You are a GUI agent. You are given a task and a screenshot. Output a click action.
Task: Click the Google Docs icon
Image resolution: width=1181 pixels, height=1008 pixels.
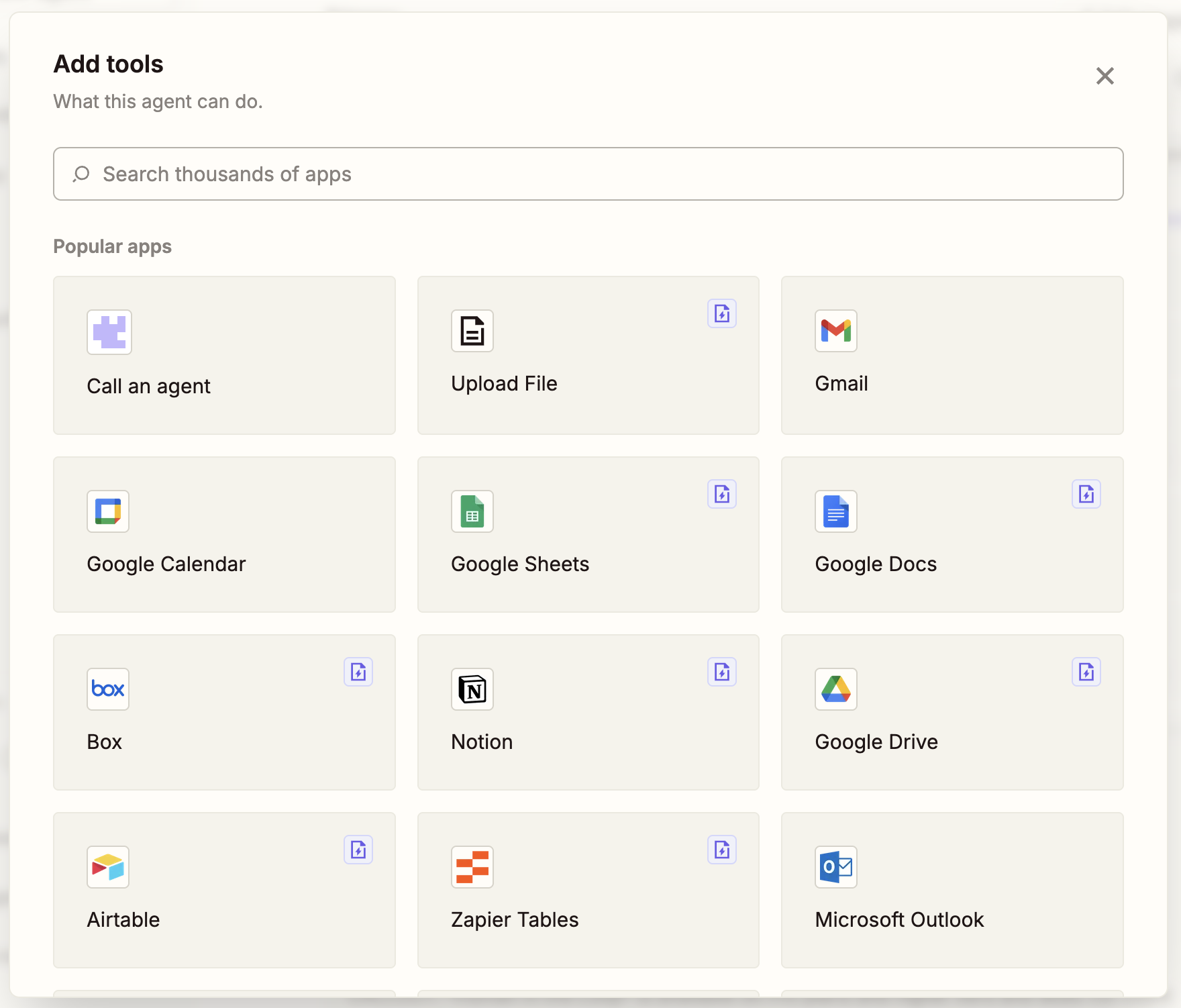(836, 511)
